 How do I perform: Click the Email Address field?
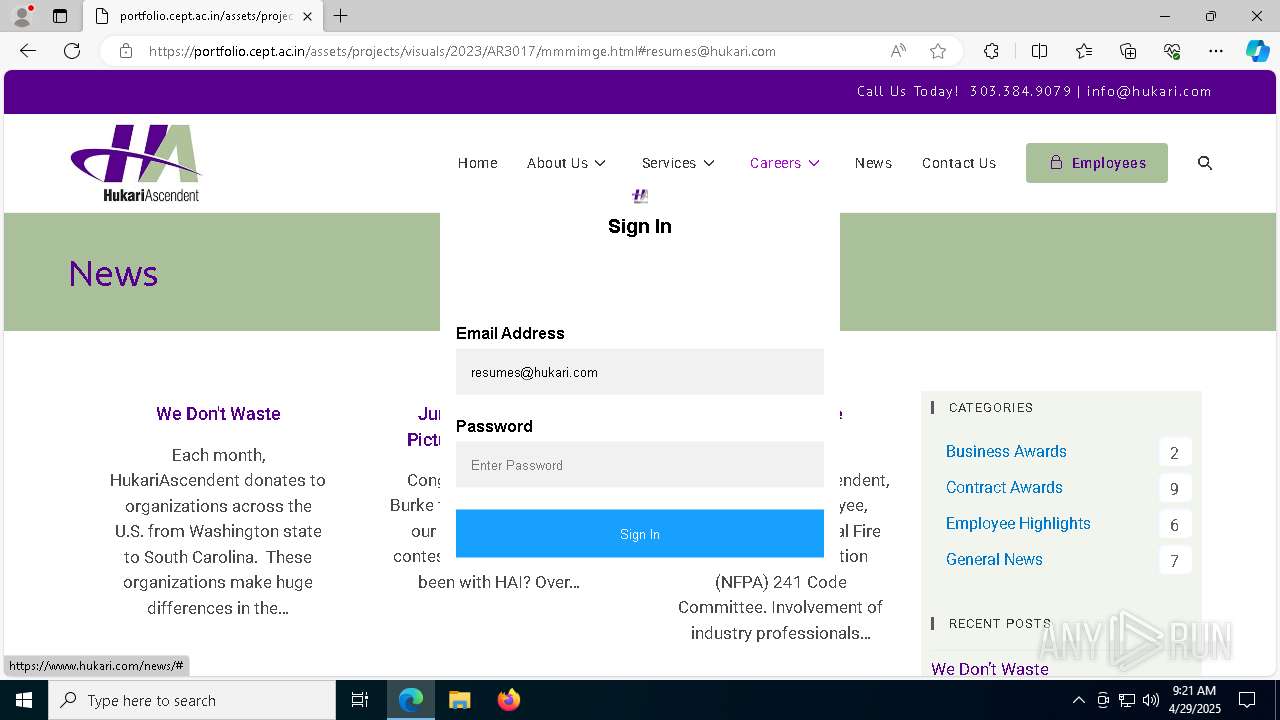click(x=640, y=372)
